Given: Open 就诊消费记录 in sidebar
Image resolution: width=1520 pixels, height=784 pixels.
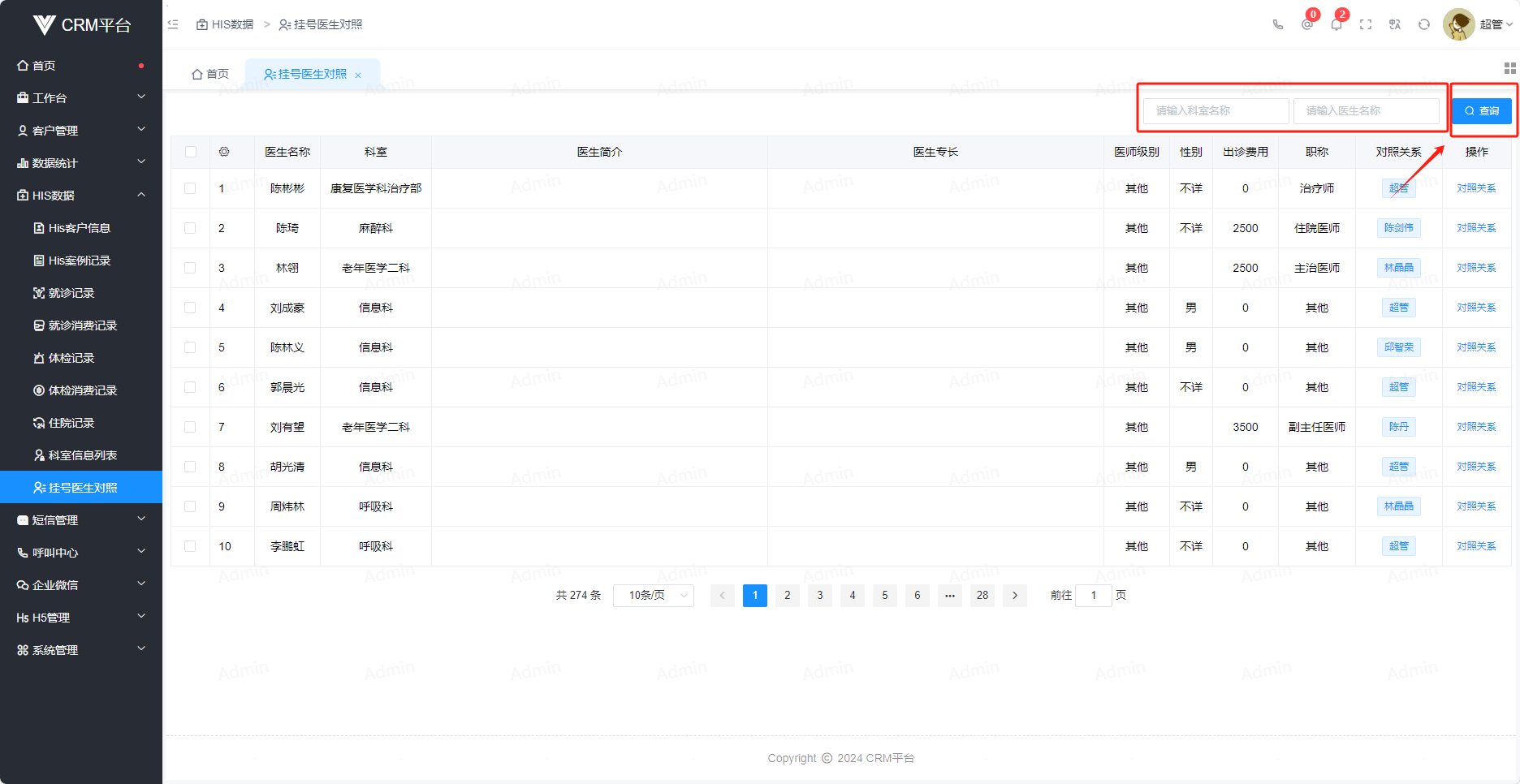Looking at the screenshot, I should coord(81,325).
